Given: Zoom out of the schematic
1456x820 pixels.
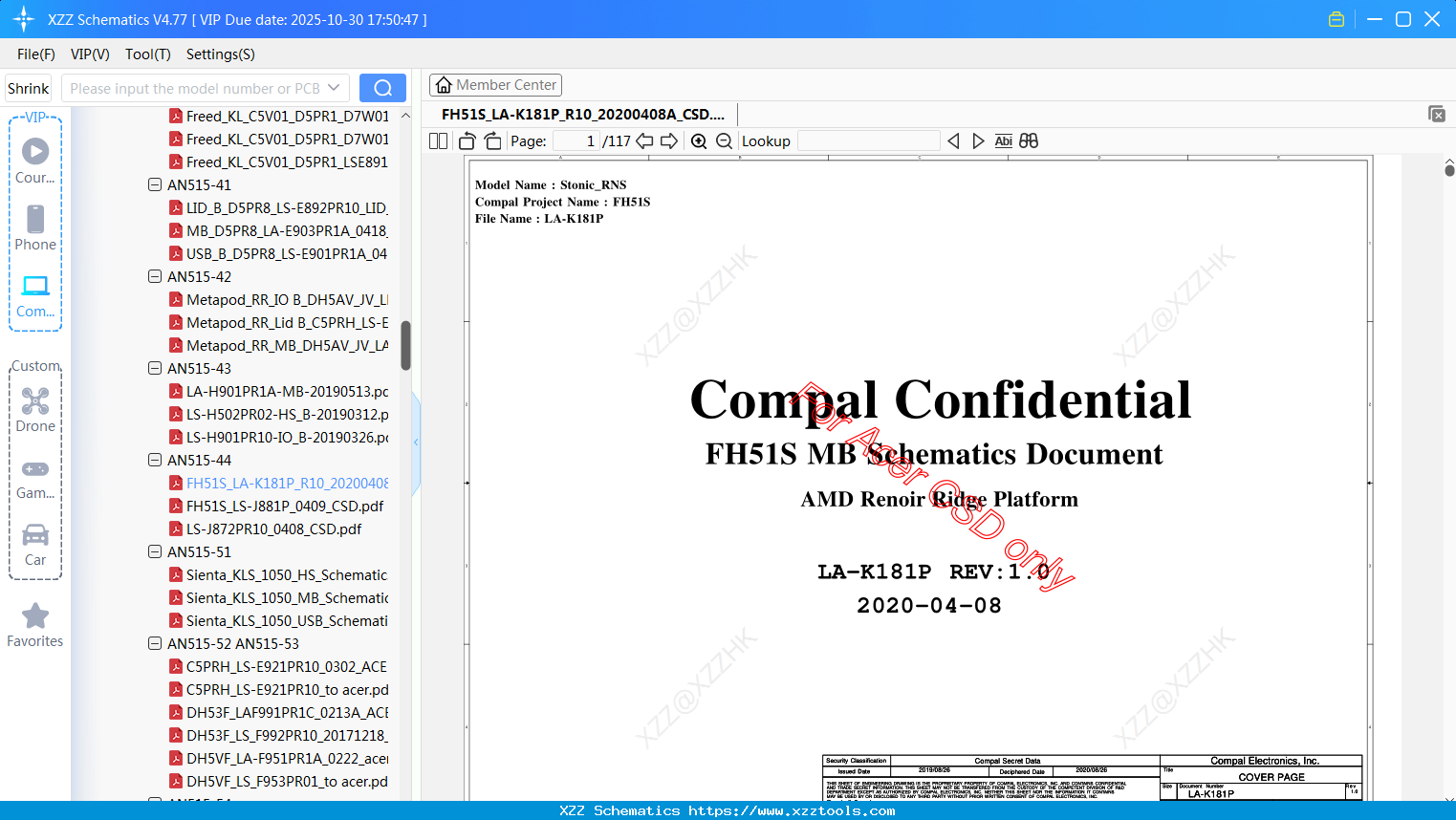Looking at the screenshot, I should 724,141.
